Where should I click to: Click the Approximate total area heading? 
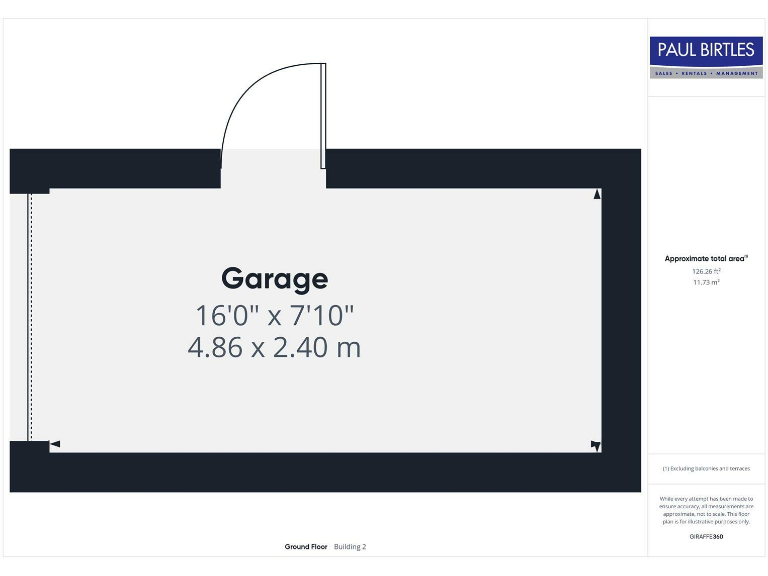coord(706,259)
